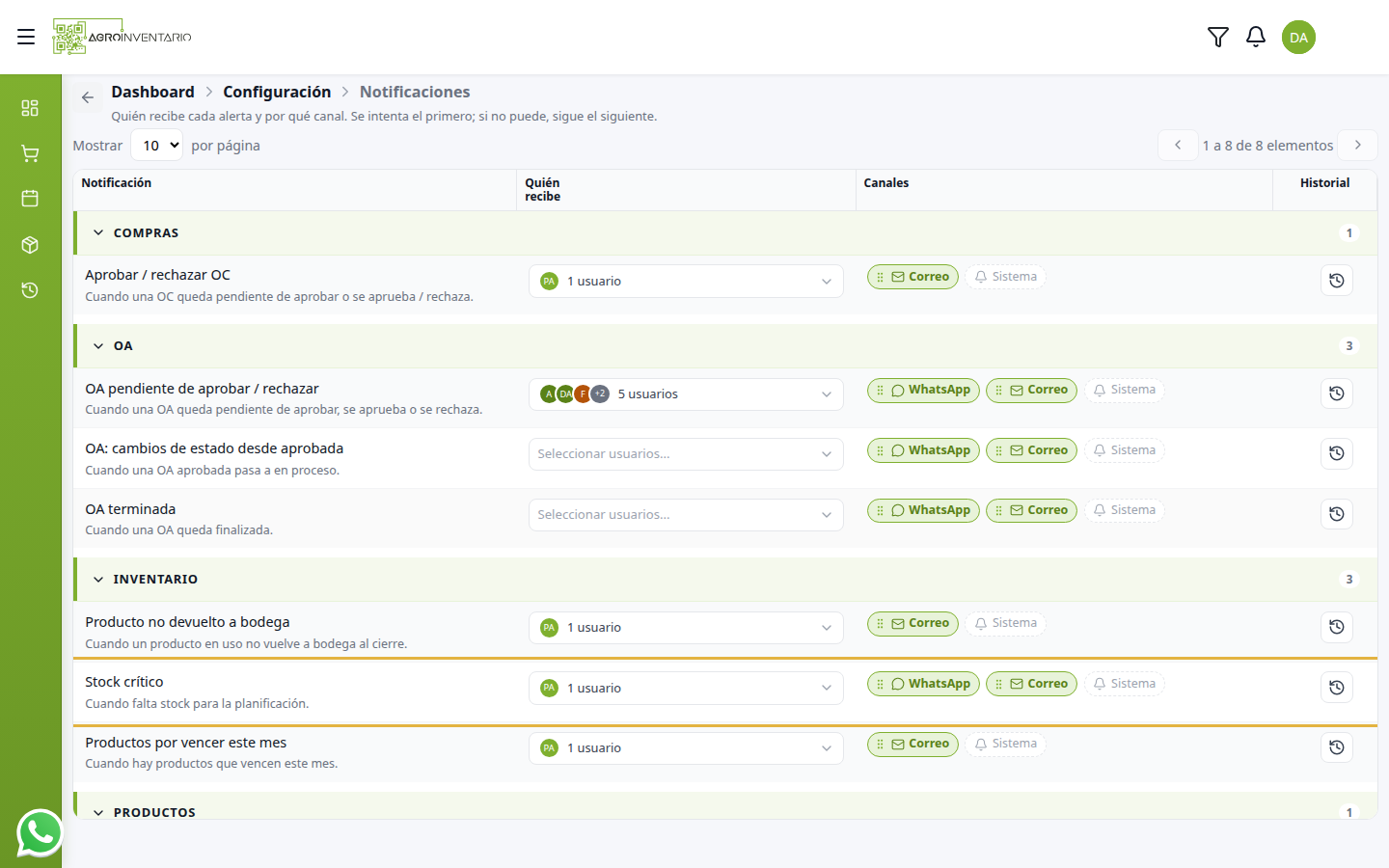
Task: Toggle WhatsApp channel for OA pendiente de aprobar
Action: pyautogui.click(x=923, y=390)
